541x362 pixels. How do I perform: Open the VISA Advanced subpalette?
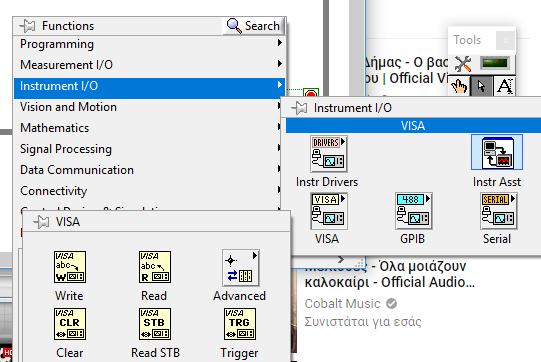point(240,267)
